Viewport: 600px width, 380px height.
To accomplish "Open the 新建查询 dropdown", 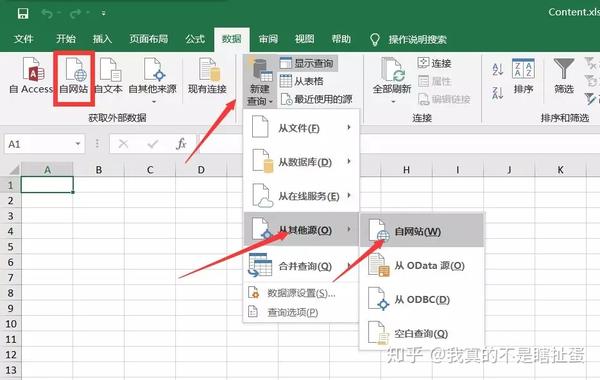I will (260, 81).
